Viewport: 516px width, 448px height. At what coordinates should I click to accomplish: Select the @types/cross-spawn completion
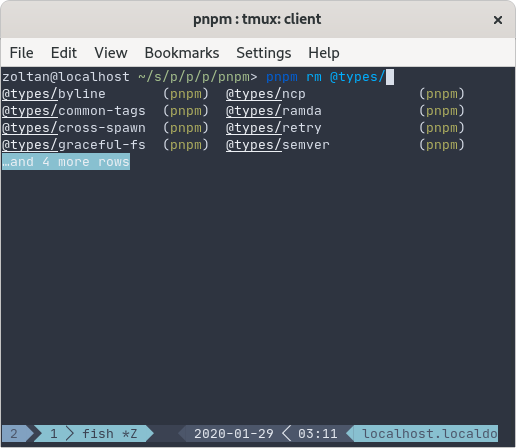[74, 128]
